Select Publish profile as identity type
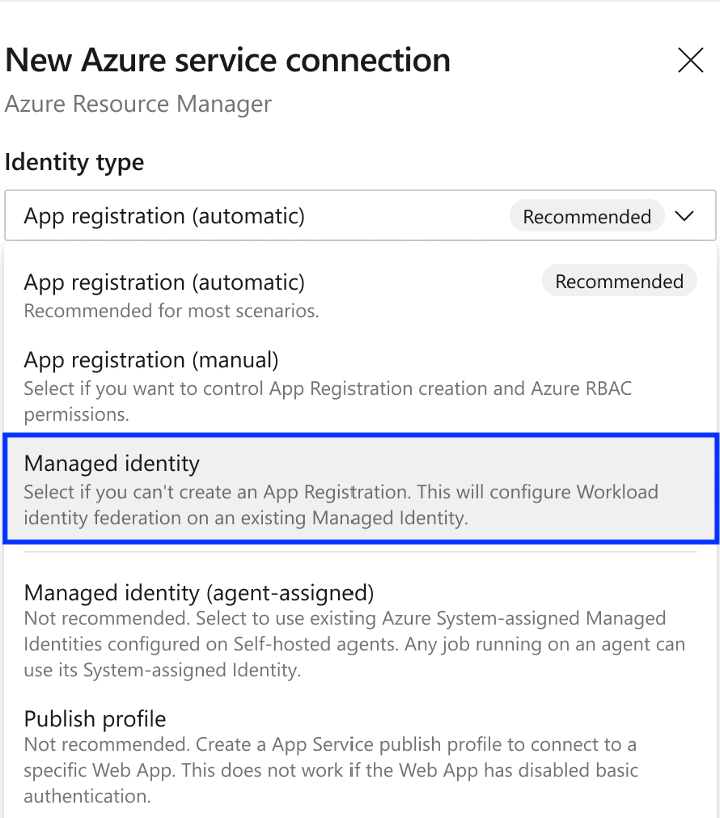This screenshot has width=720, height=818. [x=95, y=718]
